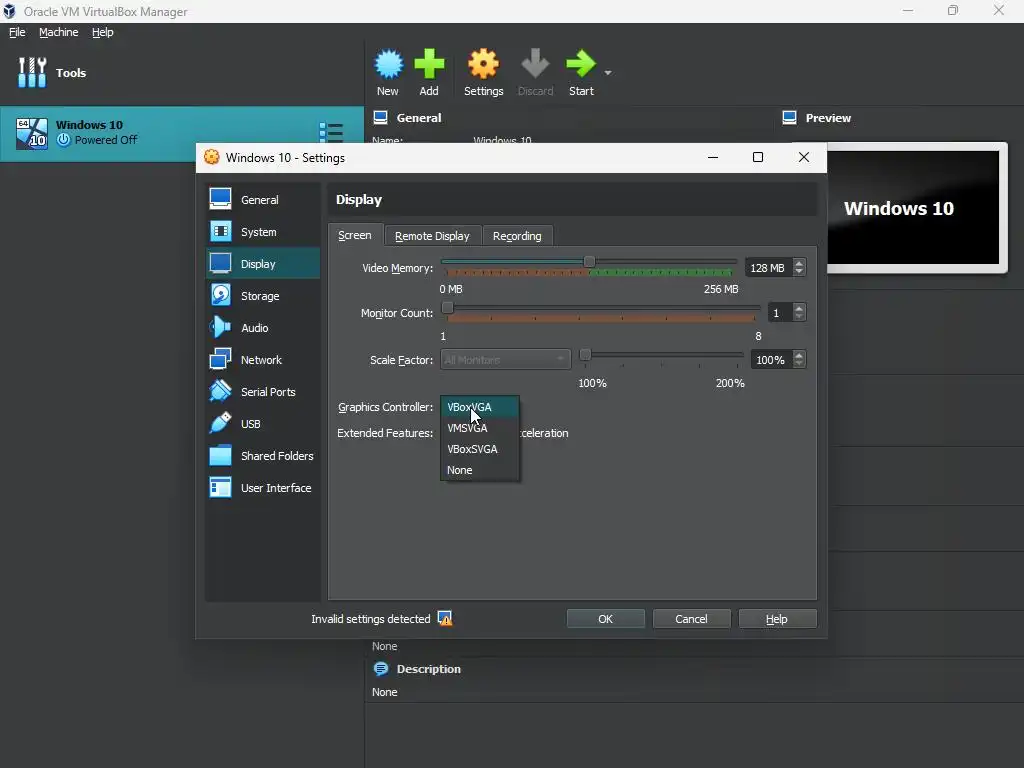Switch to the Remote Display tab
Image resolution: width=1024 pixels, height=768 pixels.
click(x=432, y=236)
